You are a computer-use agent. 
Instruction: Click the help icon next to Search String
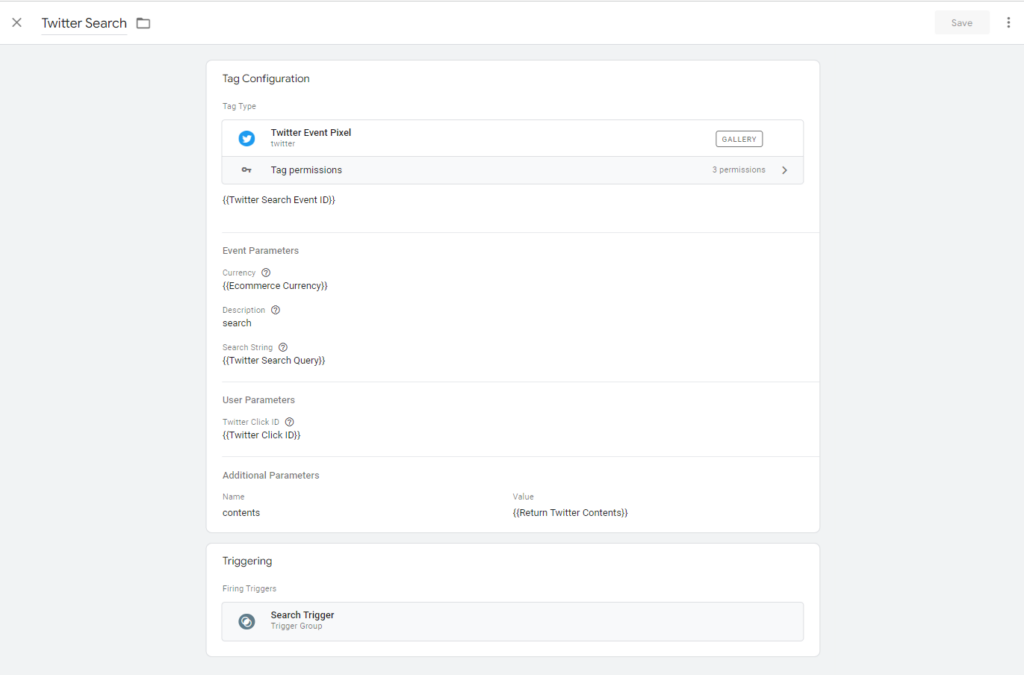point(283,347)
